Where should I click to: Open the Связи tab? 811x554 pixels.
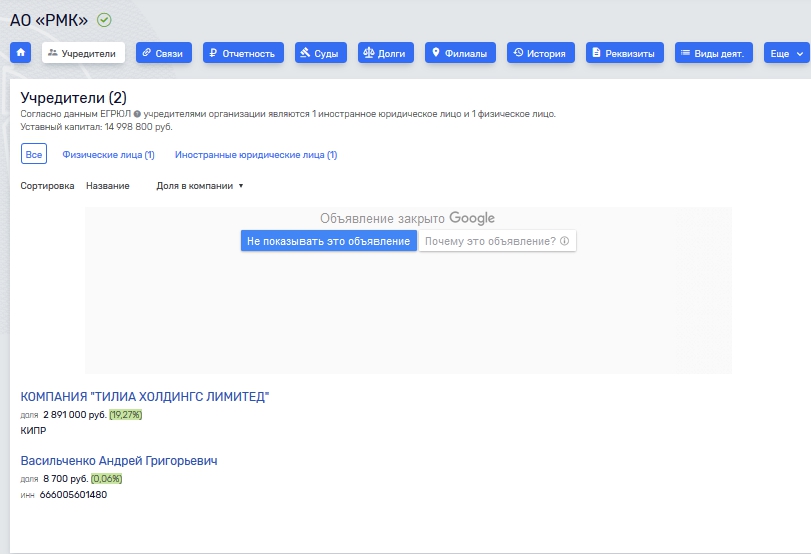164,53
